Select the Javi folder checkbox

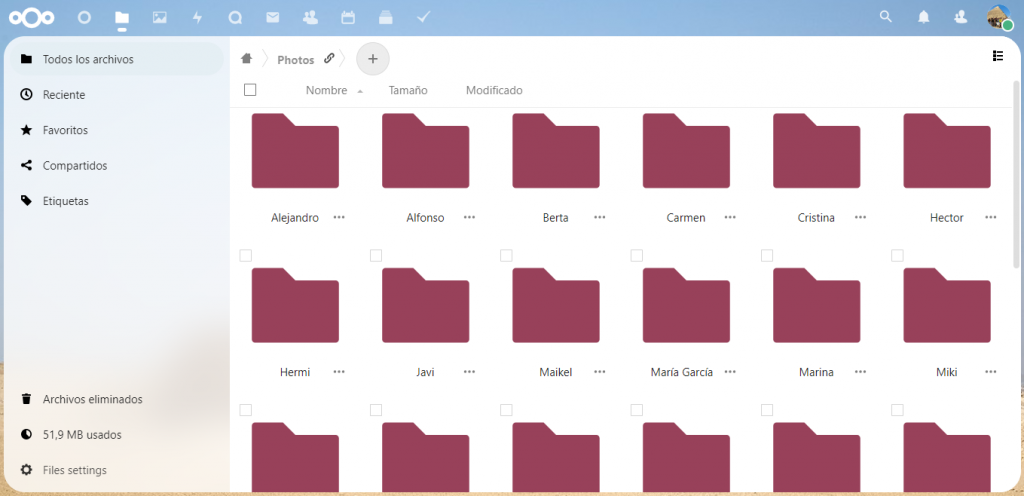point(376,255)
